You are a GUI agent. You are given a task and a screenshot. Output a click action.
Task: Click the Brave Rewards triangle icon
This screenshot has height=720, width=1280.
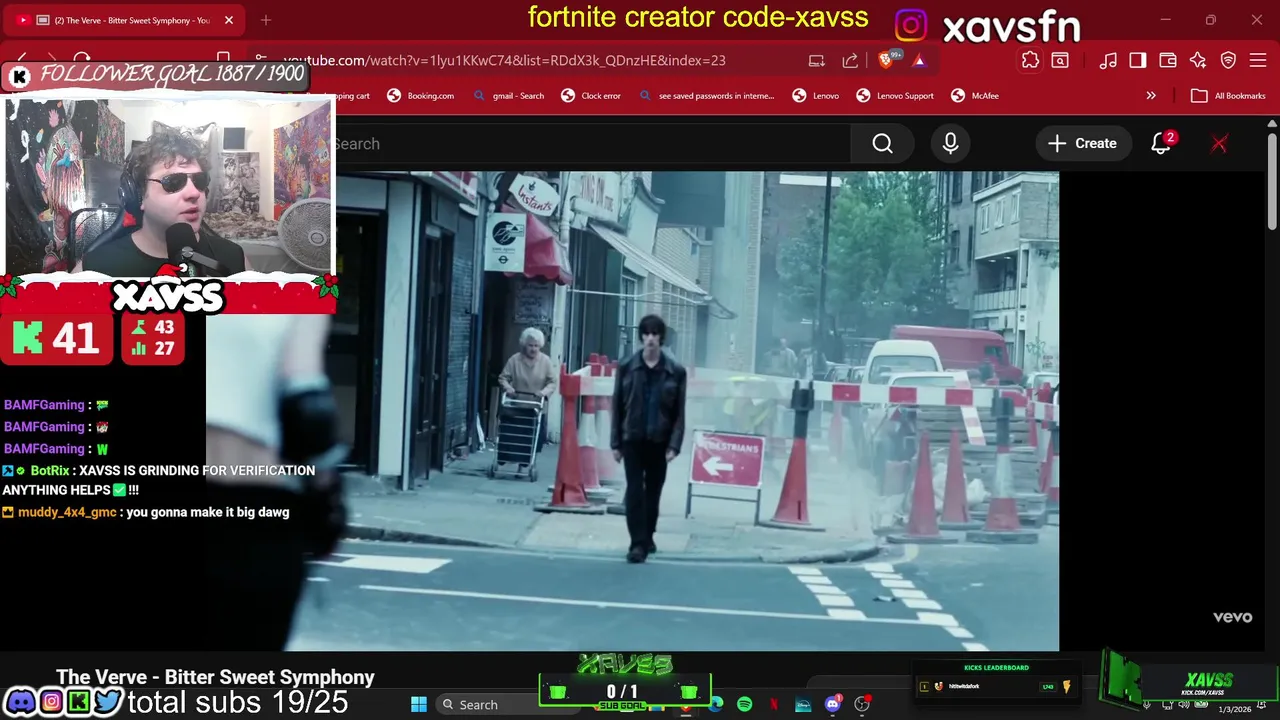919,60
